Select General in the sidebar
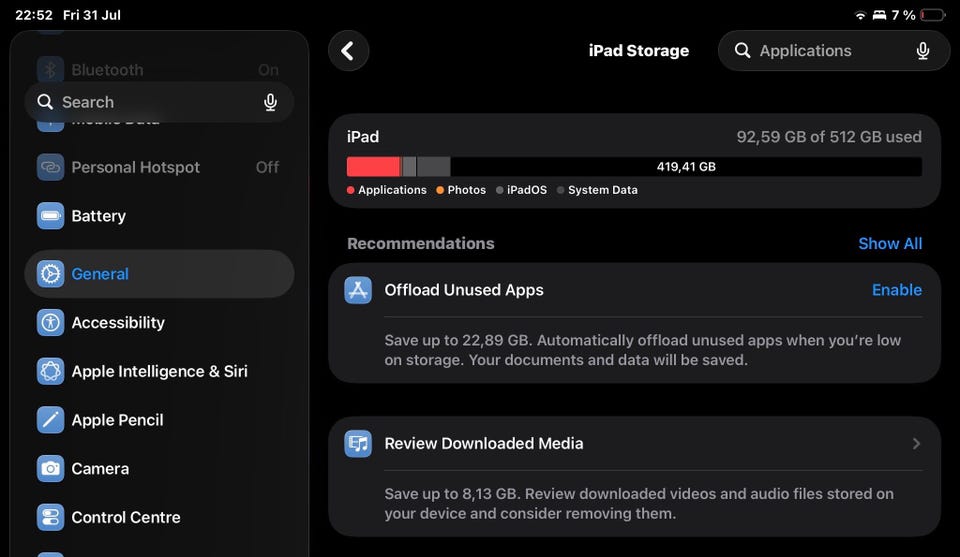 coord(159,274)
